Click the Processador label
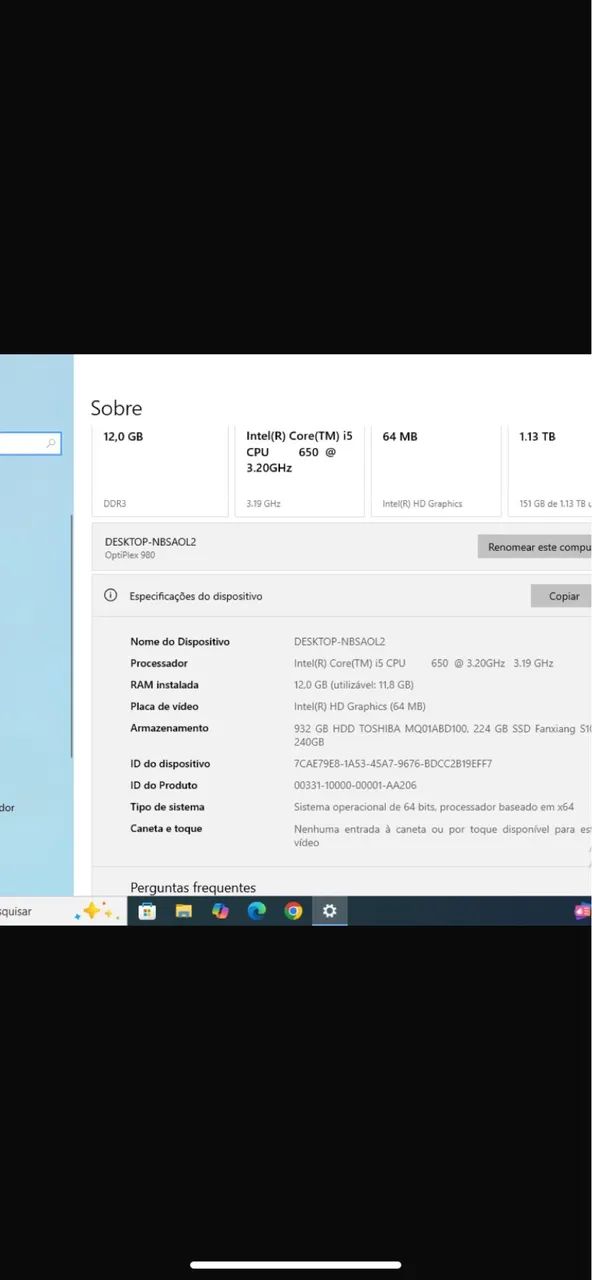Image resolution: width=592 pixels, height=1280 pixels. tap(159, 663)
